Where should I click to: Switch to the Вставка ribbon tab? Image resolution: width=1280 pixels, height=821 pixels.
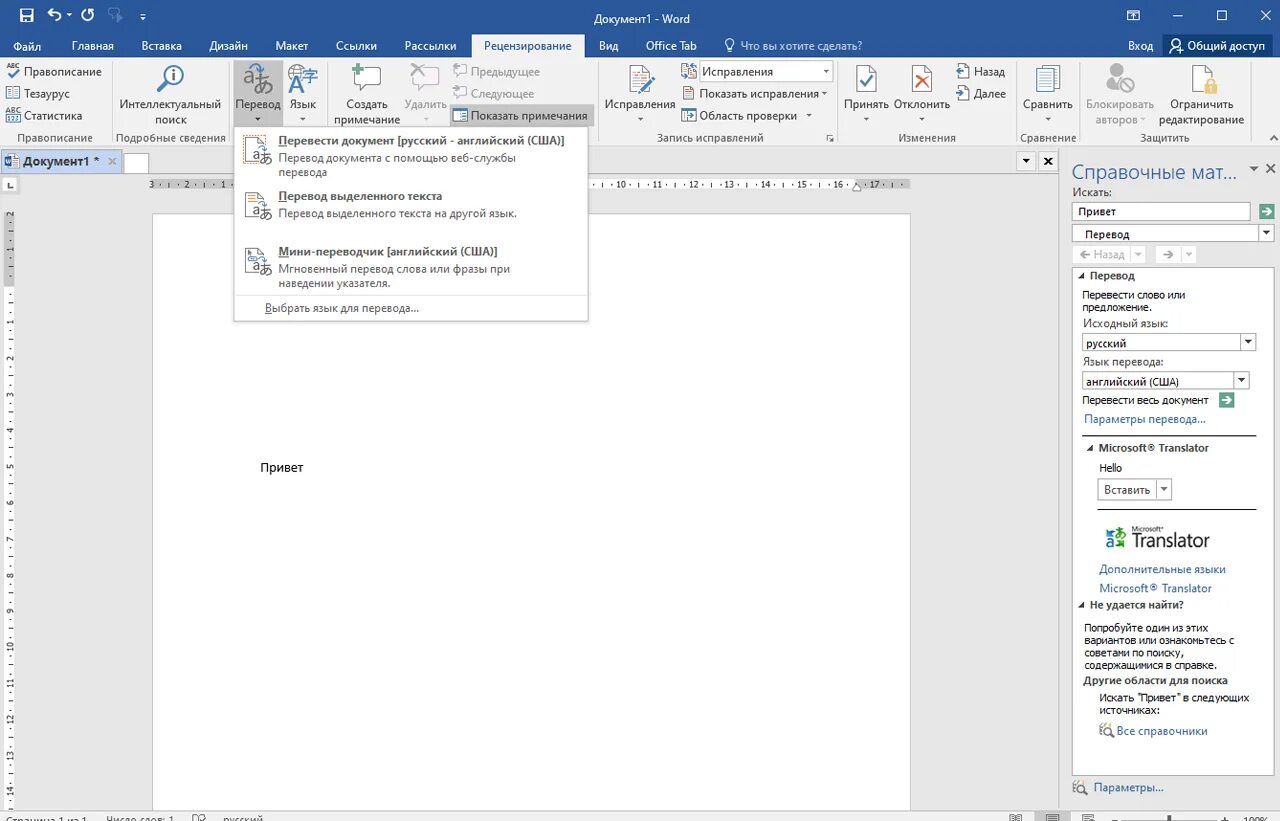162,46
